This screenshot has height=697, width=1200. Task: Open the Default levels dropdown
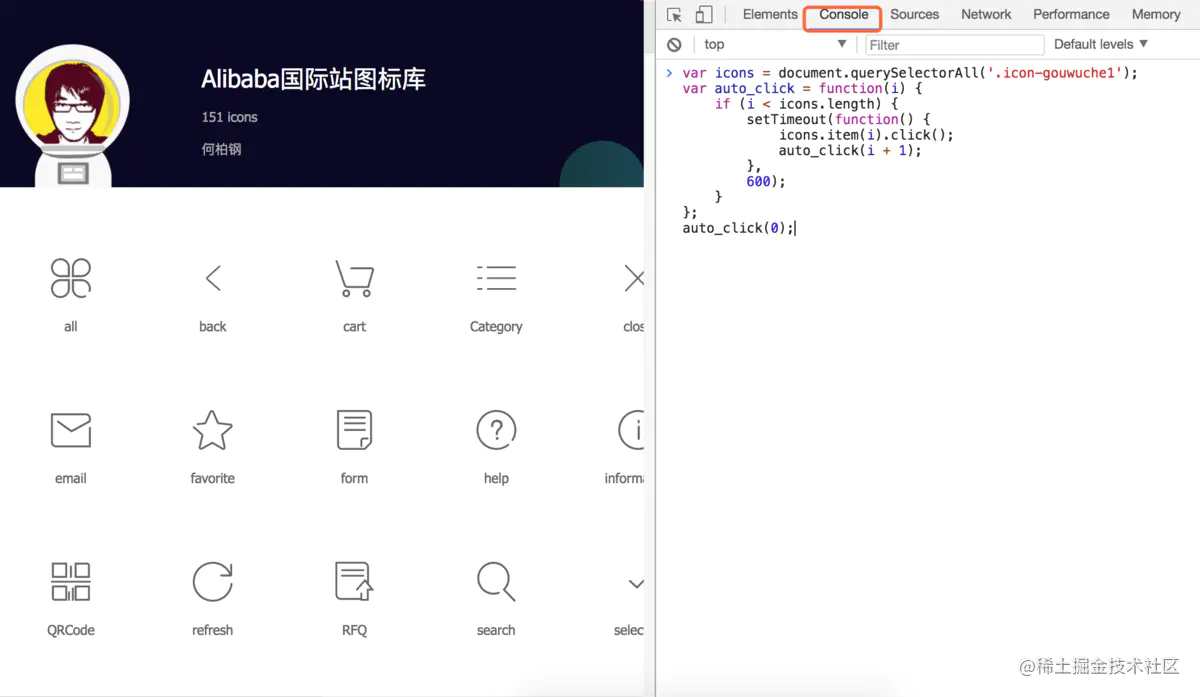pyautogui.click(x=1100, y=44)
